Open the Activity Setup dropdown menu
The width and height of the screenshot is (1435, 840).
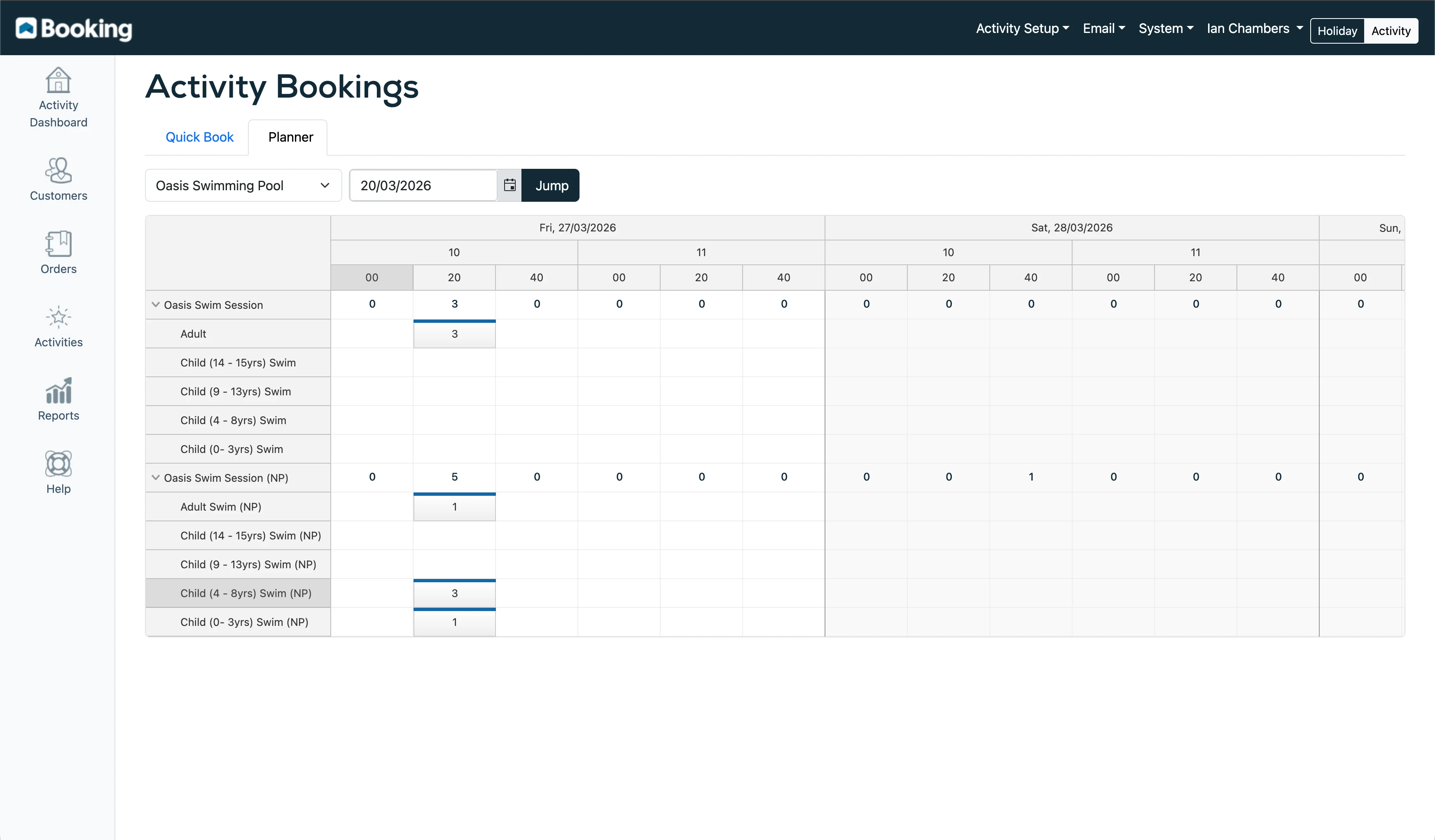pyautogui.click(x=1022, y=28)
